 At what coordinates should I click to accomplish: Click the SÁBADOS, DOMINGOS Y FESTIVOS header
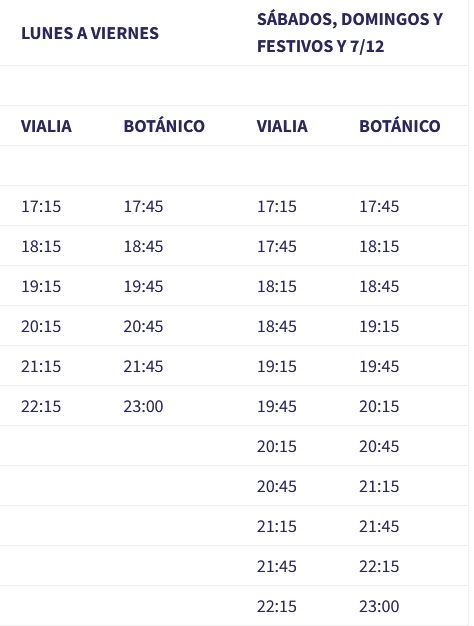(x=350, y=33)
